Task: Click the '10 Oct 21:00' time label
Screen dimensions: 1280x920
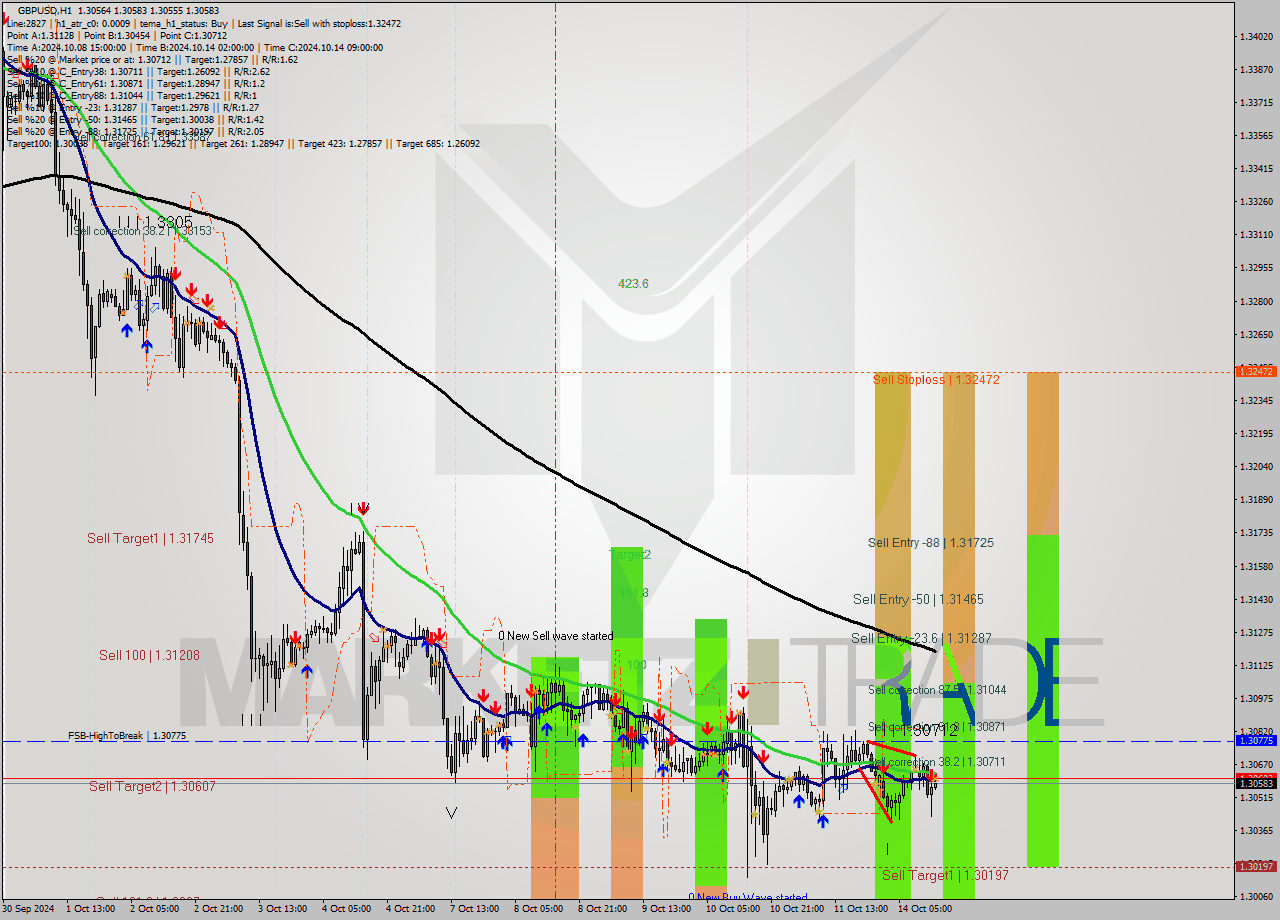Action: pos(796,909)
